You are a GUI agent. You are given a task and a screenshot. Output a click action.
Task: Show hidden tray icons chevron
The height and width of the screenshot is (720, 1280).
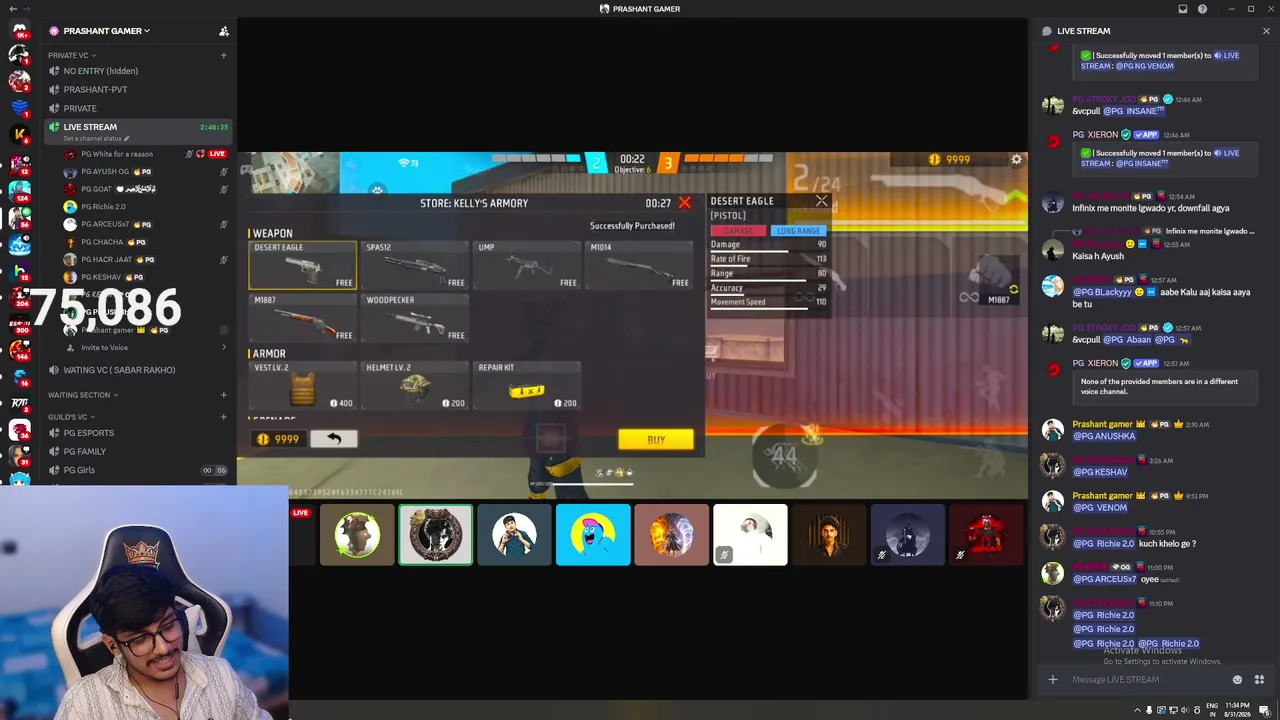click(x=1137, y=710)
